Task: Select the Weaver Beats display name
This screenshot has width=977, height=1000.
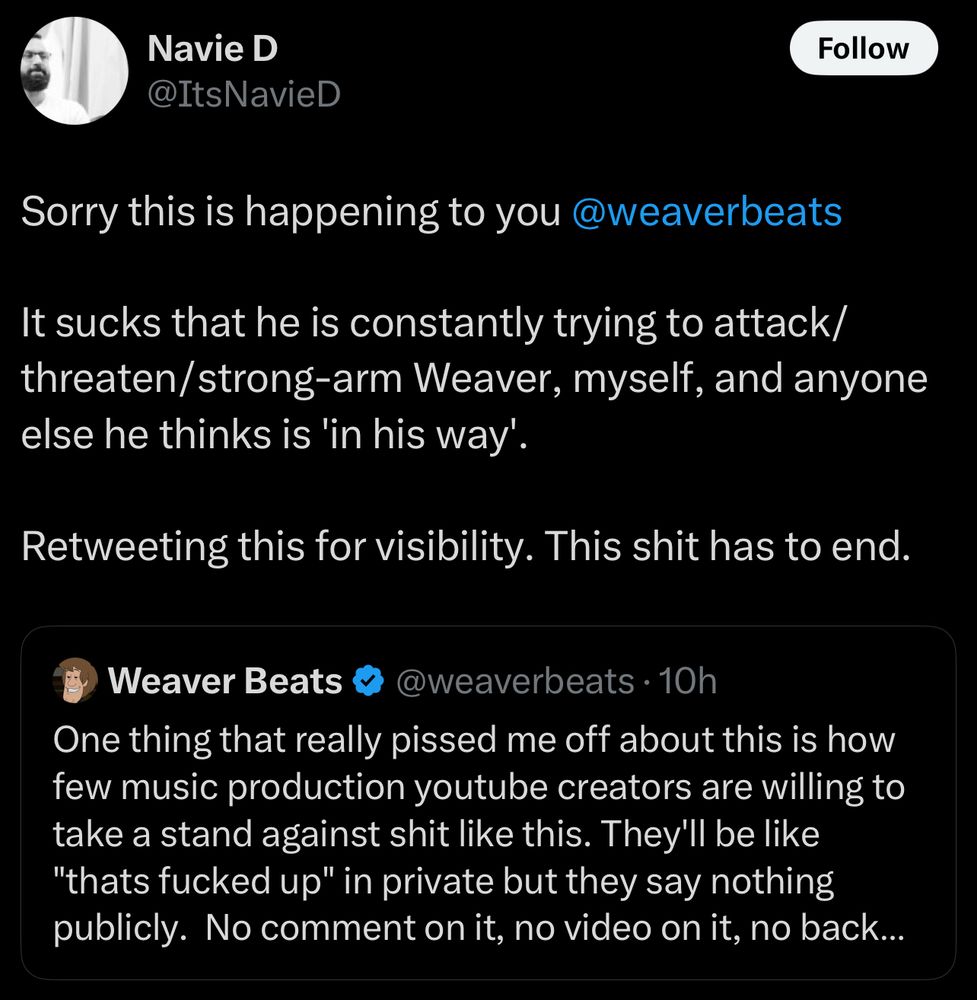Action: click(x=225, y=681)
